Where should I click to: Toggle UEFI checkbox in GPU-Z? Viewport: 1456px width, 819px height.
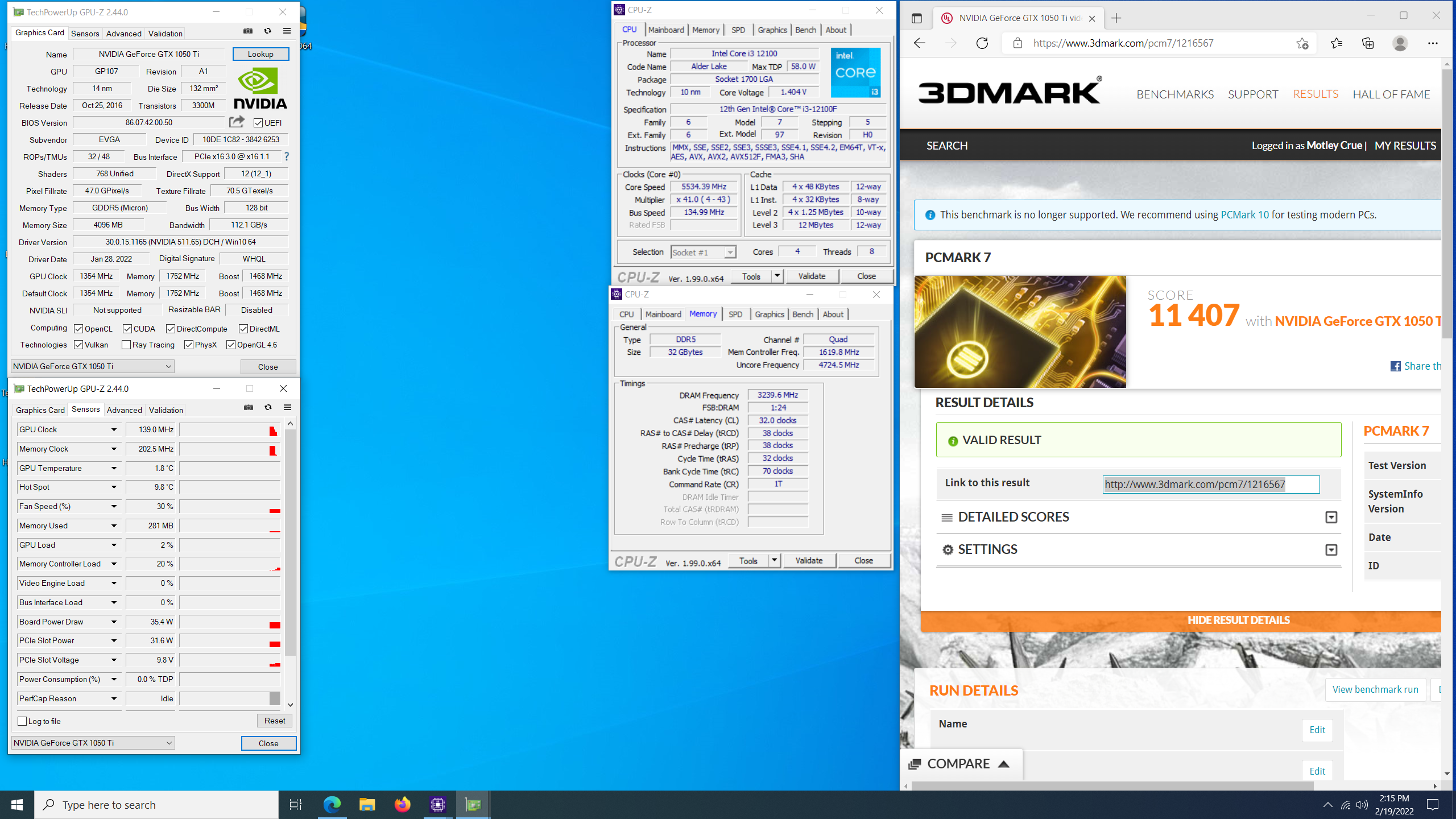click(x=258, y=123)
